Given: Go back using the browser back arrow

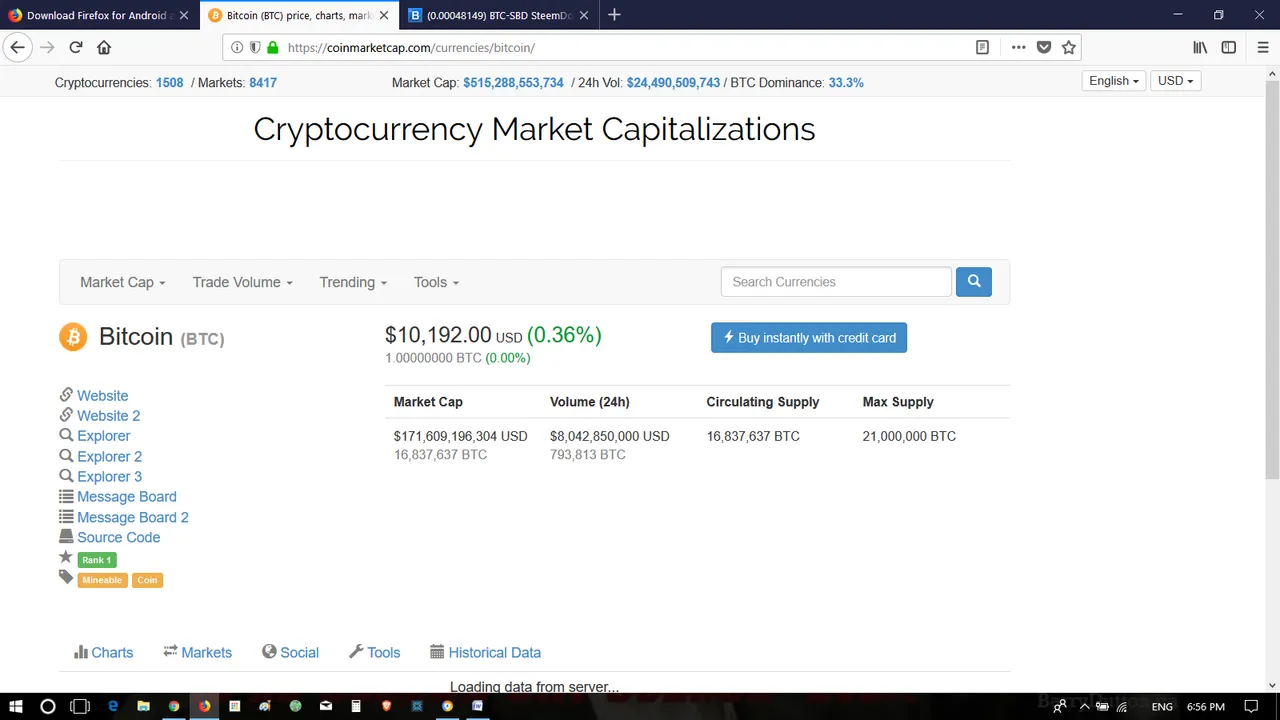Looking at the screenshot, I should [x=17, y=47].
